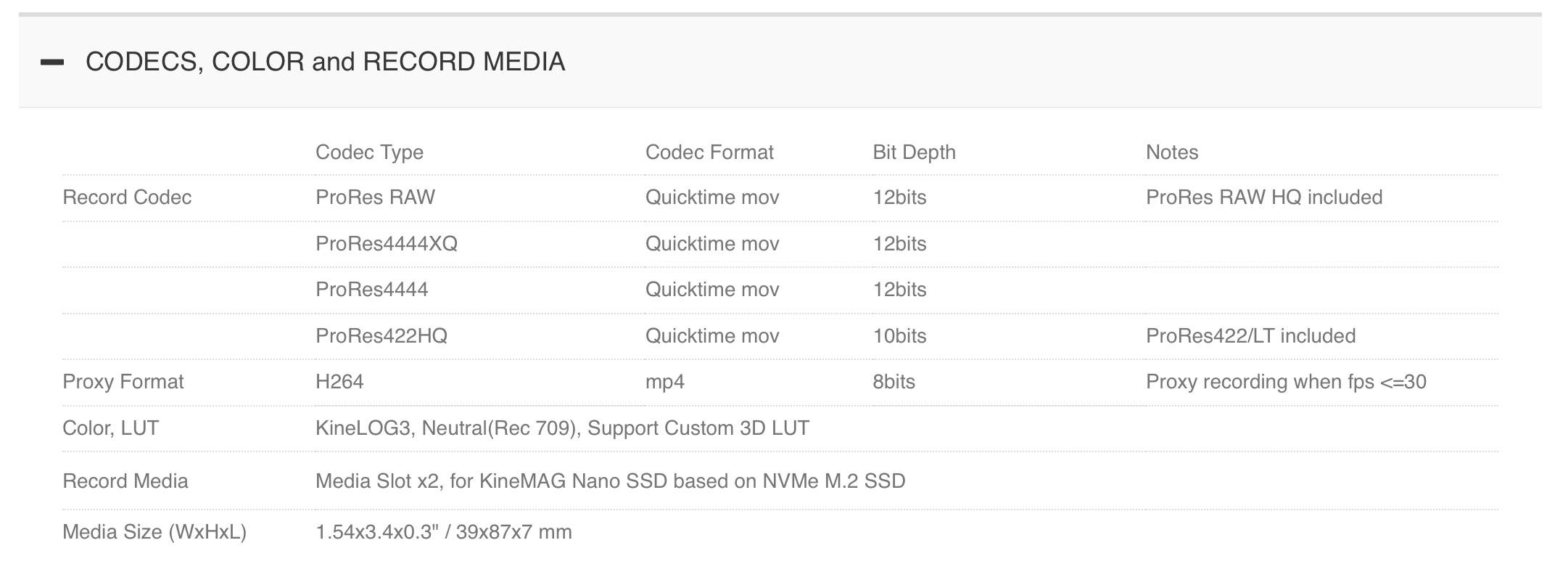The height and width of the screenshot is (572, 1568).
Task: Click the ProRes422HQ codec entry
Action: [x=381, y=336]
